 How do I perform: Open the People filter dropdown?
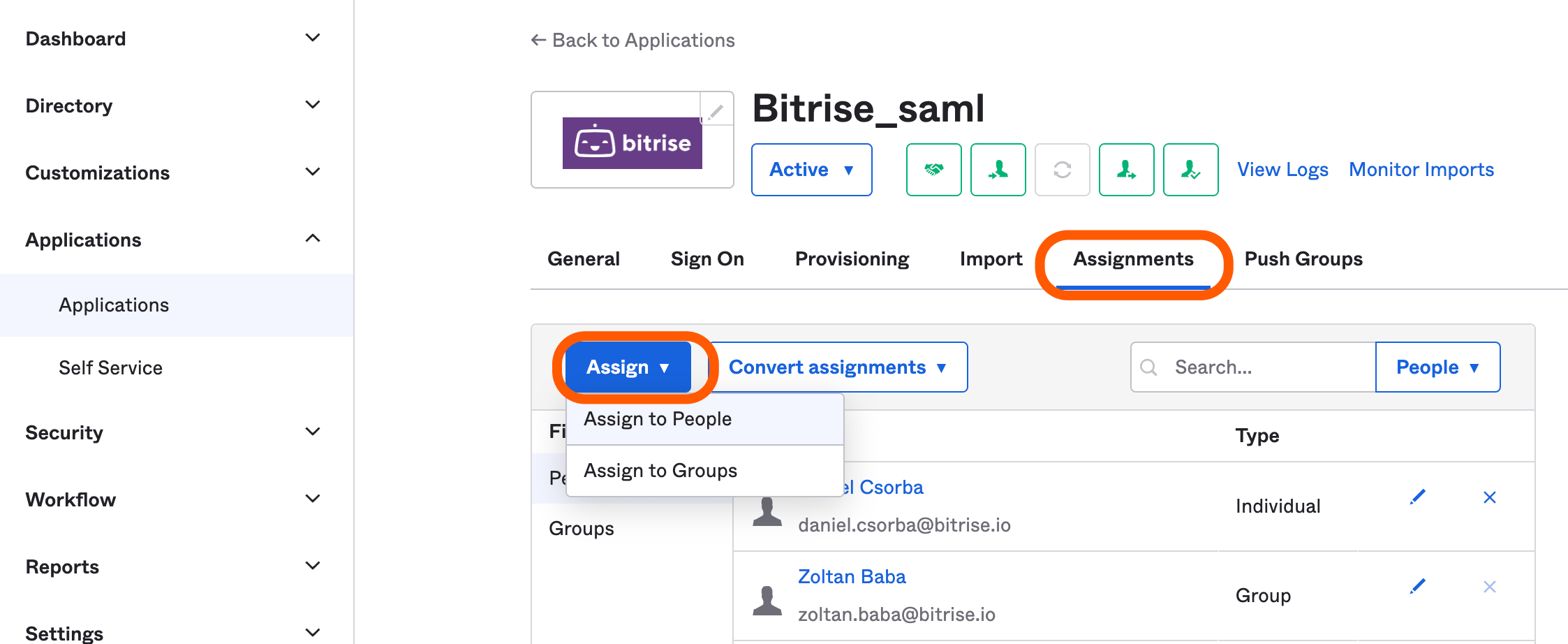(x=1437, y=367)
